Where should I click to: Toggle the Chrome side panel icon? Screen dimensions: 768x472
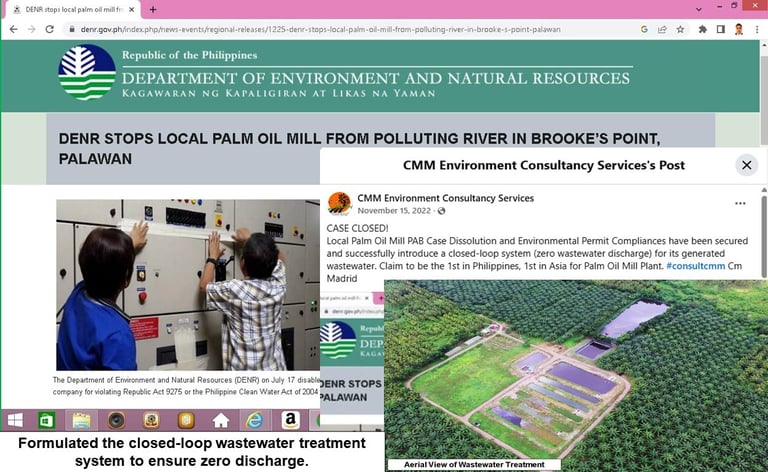pyautogui.click(x=720, y=29)
